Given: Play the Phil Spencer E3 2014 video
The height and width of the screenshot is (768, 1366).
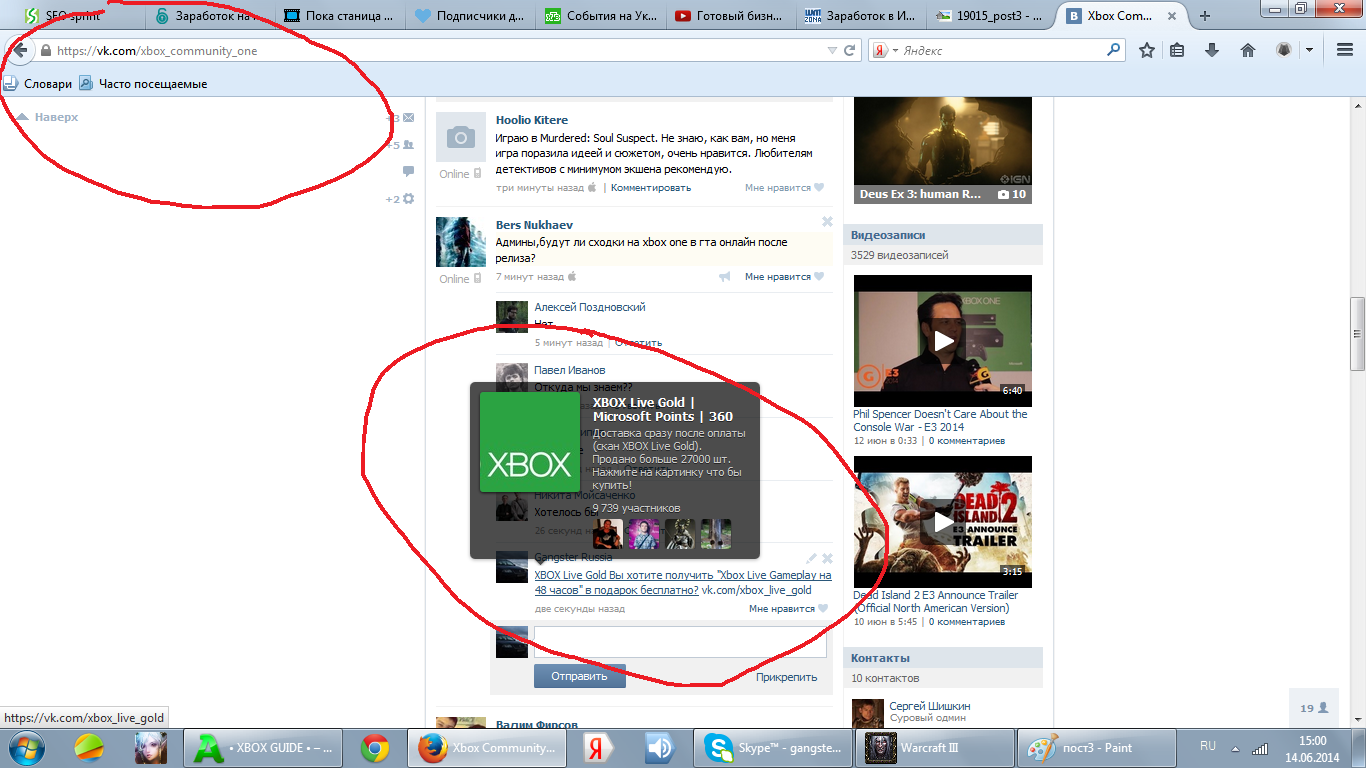Looking at the screenshot, I should [x=943, y=340].
